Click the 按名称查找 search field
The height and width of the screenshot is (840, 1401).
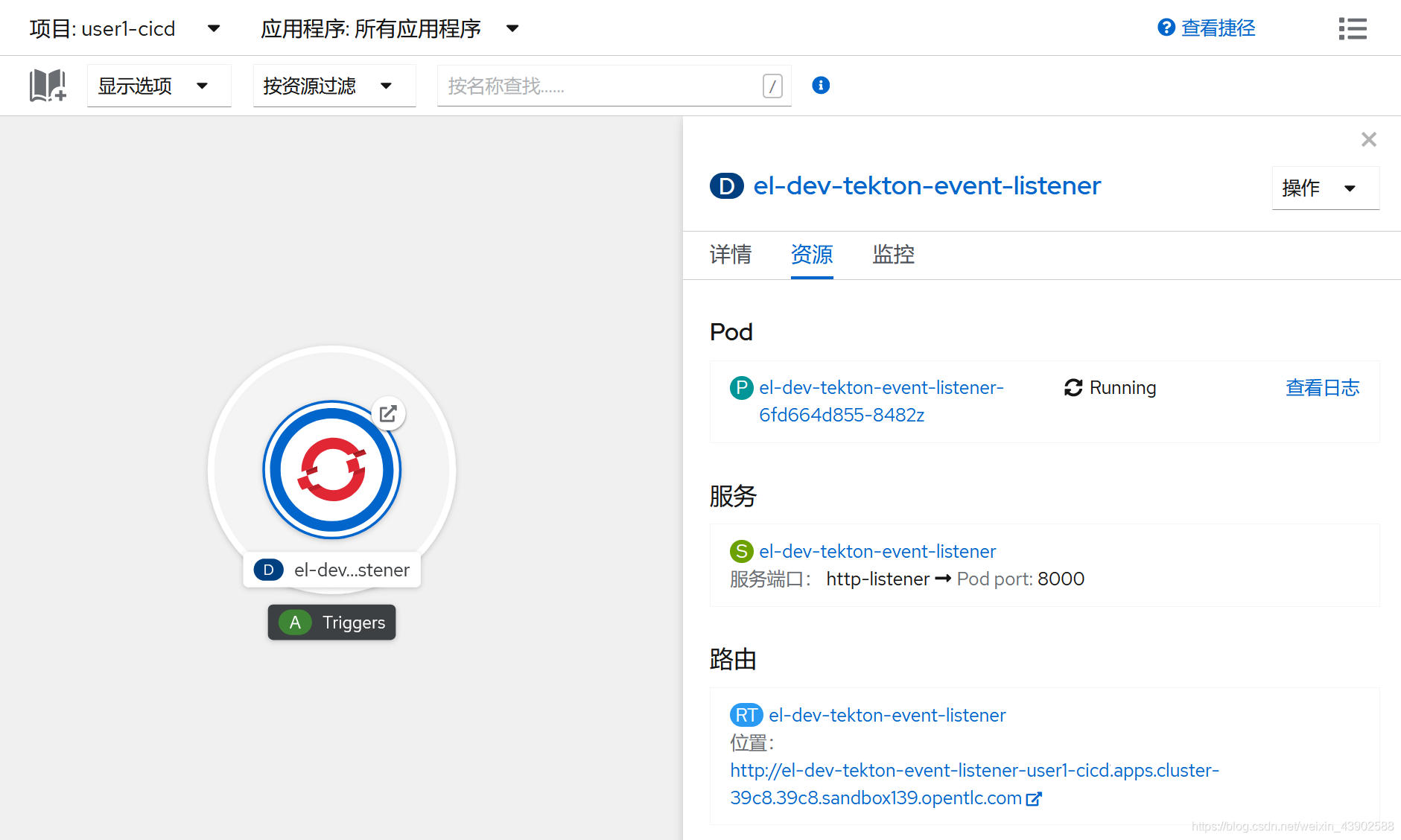(614, 86)
